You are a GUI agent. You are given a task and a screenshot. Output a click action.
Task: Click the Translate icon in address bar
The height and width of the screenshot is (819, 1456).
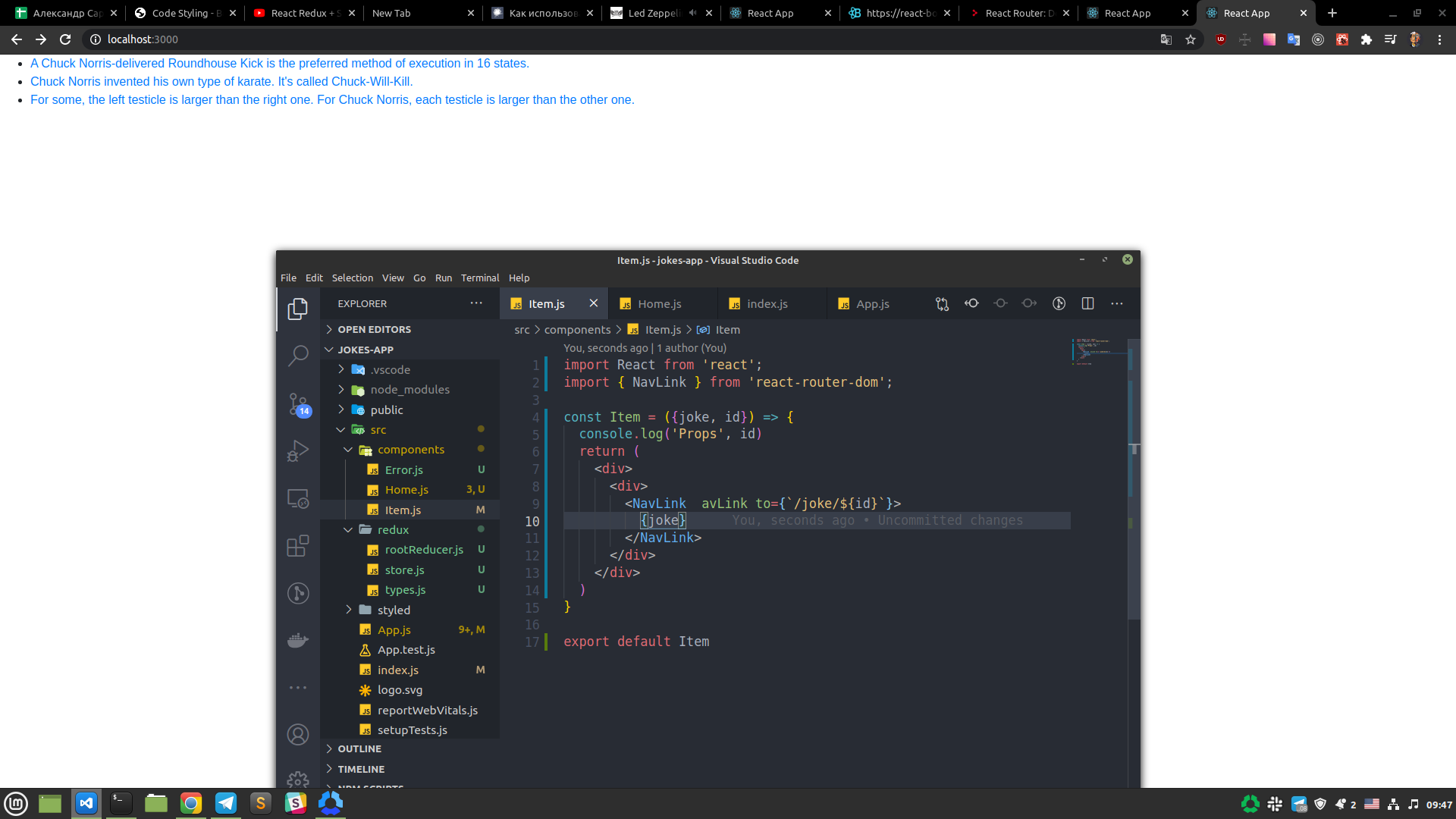pos(1166,39)
